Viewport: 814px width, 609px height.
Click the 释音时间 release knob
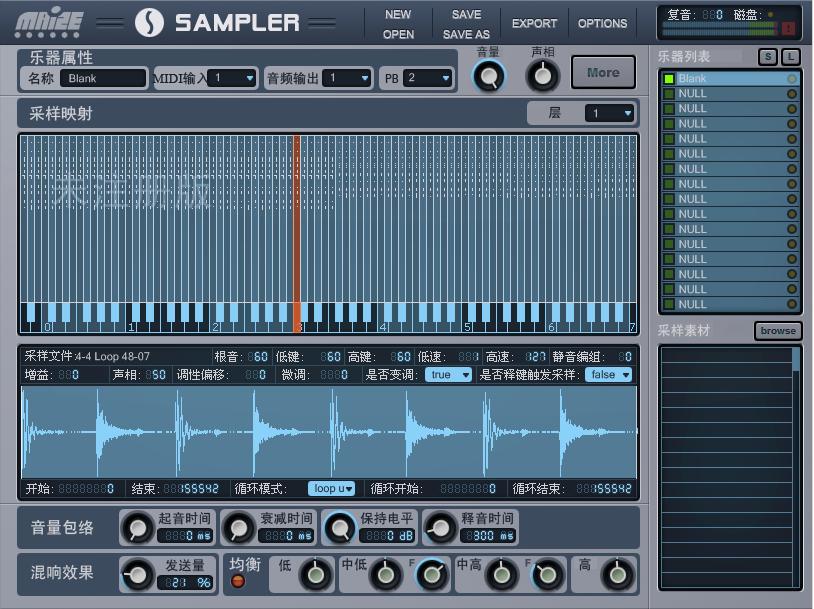(x=441, y=528)
